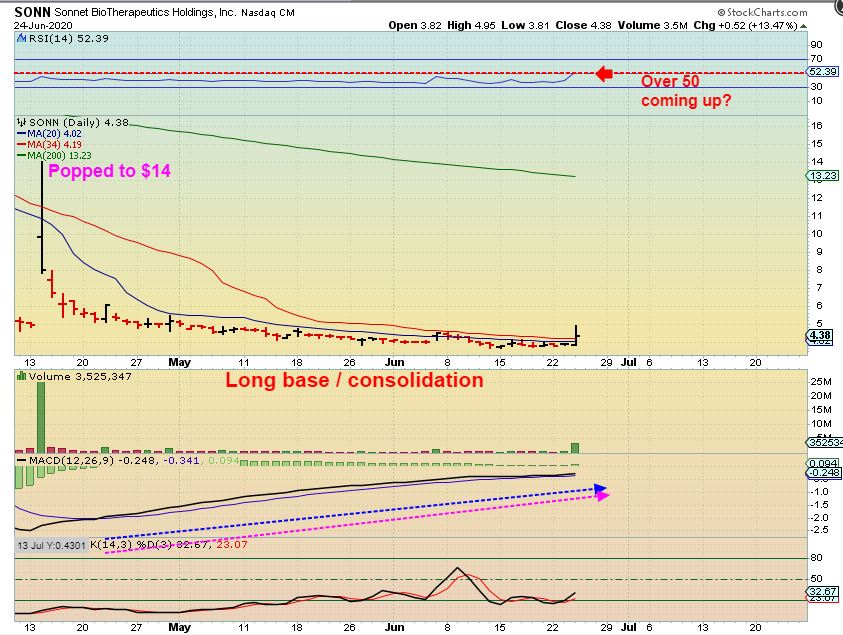Click the -0.248 MACD value tag on right
This screenshot has width=843, height=635.
pos(823,473)
